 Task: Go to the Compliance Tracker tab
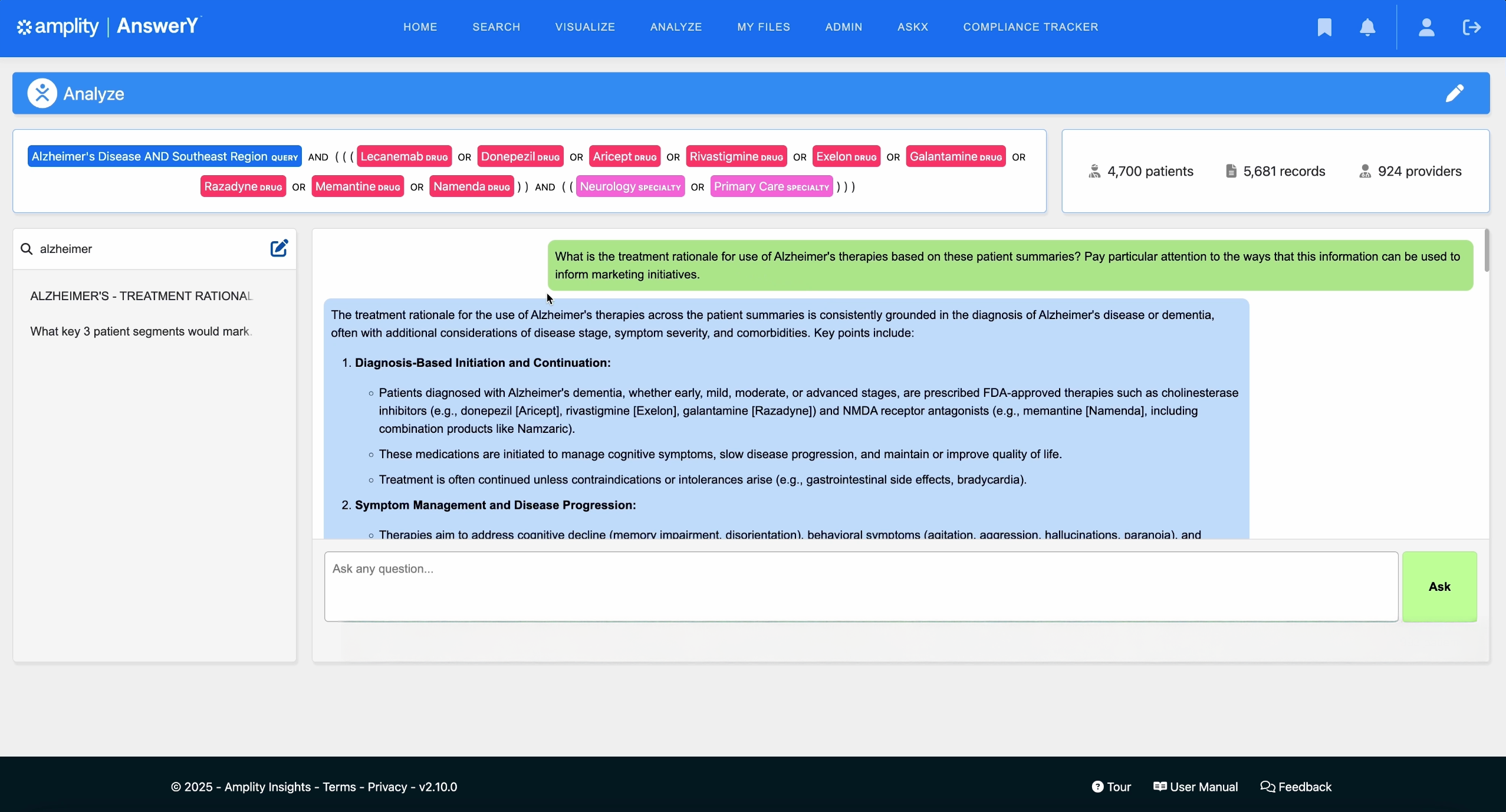coord(1030,27)
